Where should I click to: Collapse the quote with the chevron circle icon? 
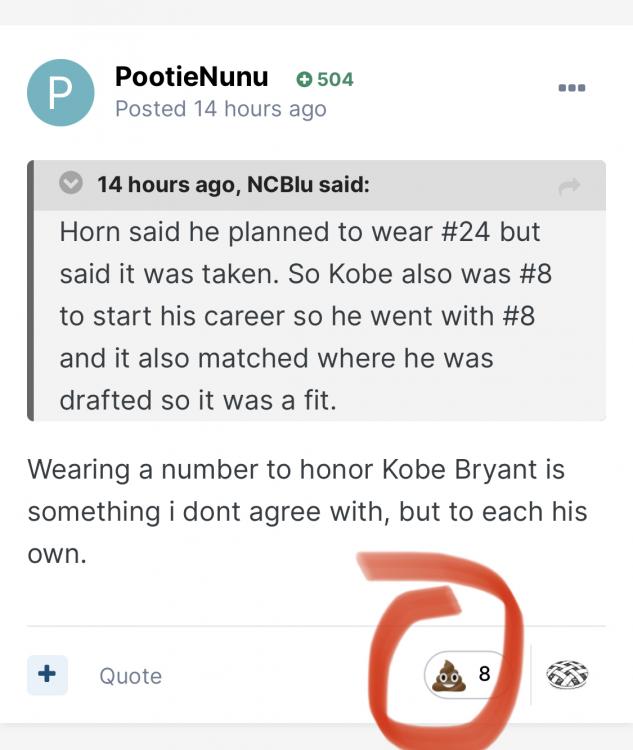point(71,184)
